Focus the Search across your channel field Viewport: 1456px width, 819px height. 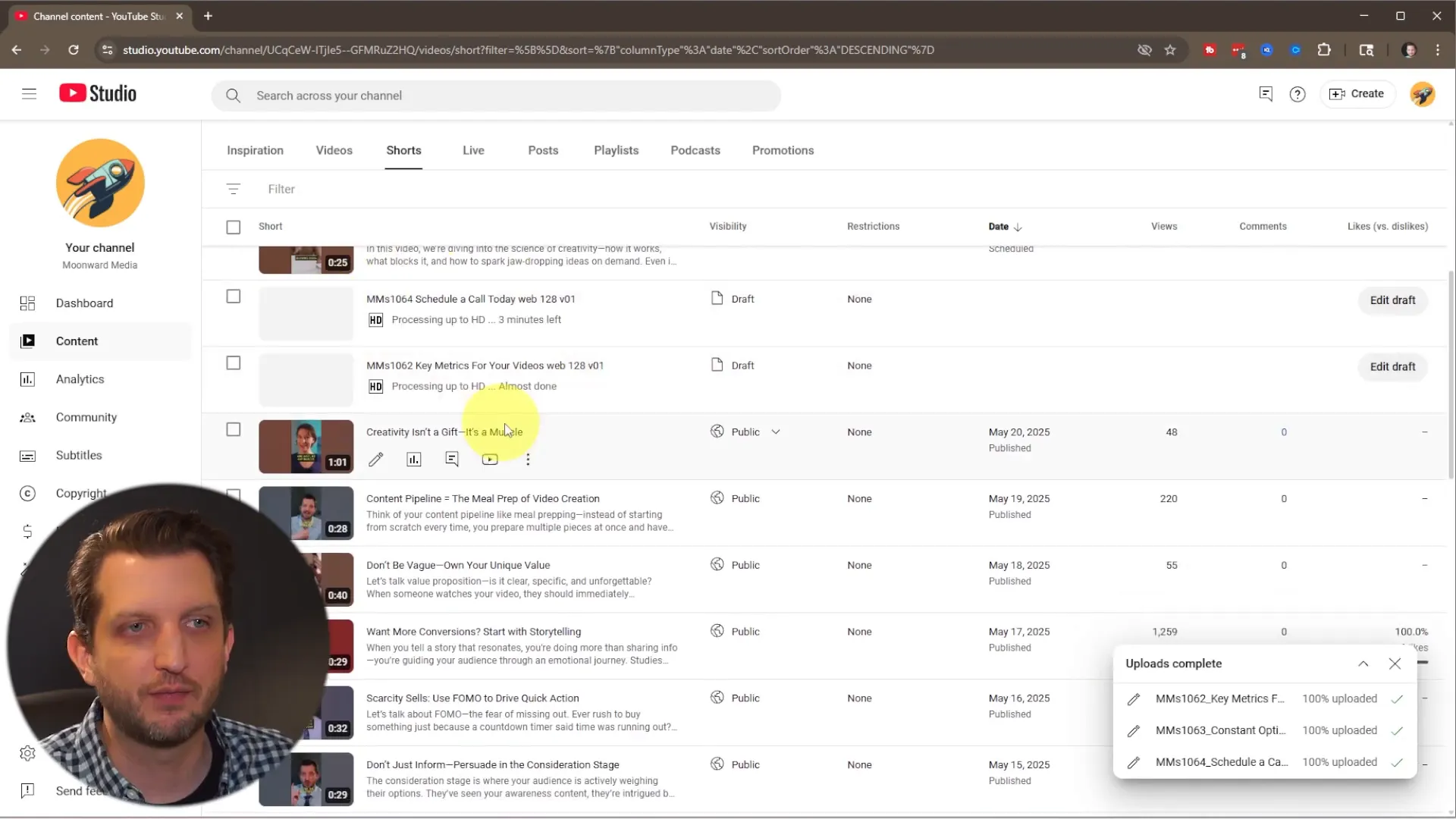tap(496, 96)
